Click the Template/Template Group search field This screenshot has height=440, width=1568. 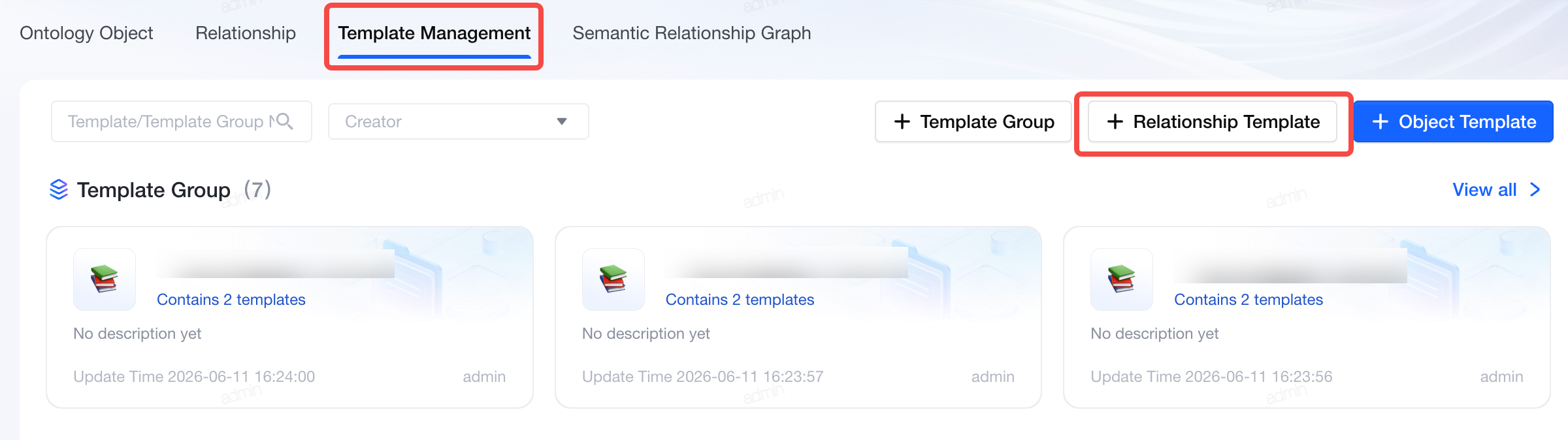182,121
